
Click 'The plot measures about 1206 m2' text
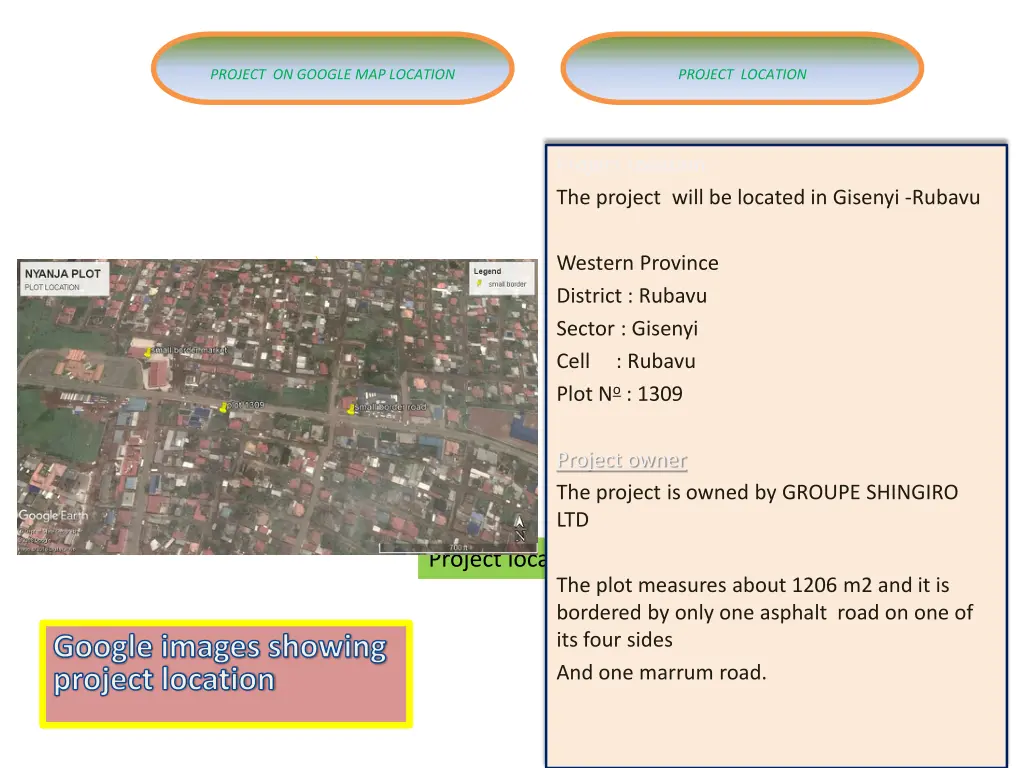[x=714, y=585]
